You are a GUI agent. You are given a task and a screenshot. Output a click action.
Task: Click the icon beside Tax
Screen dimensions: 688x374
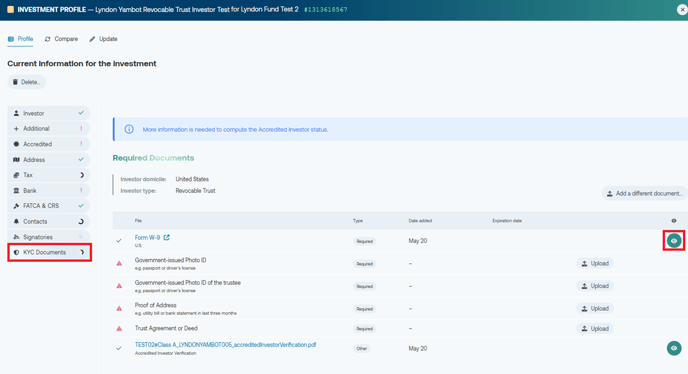pos(16,175)
